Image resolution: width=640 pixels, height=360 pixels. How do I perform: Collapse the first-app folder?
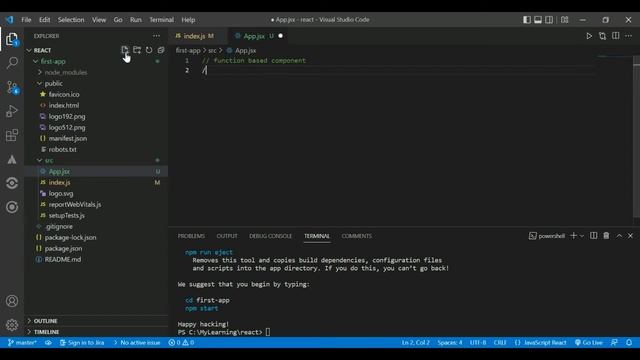[x=36, y=61]
